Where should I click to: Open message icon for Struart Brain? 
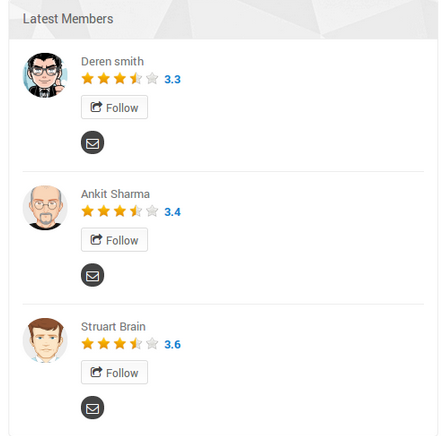pyautogui.click(x=92, y=408)
